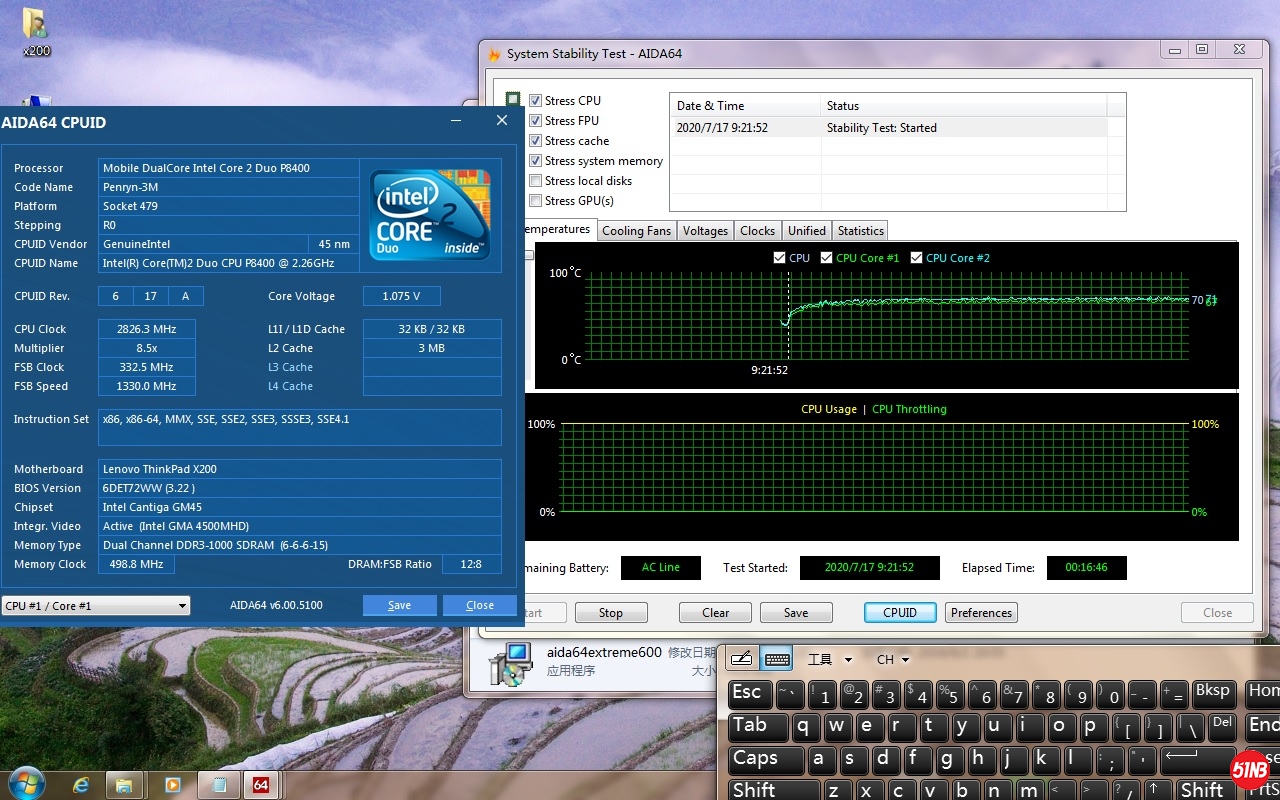Open Windows Explorer from the taskbar

pyautogui.click(x=124, y=784)
